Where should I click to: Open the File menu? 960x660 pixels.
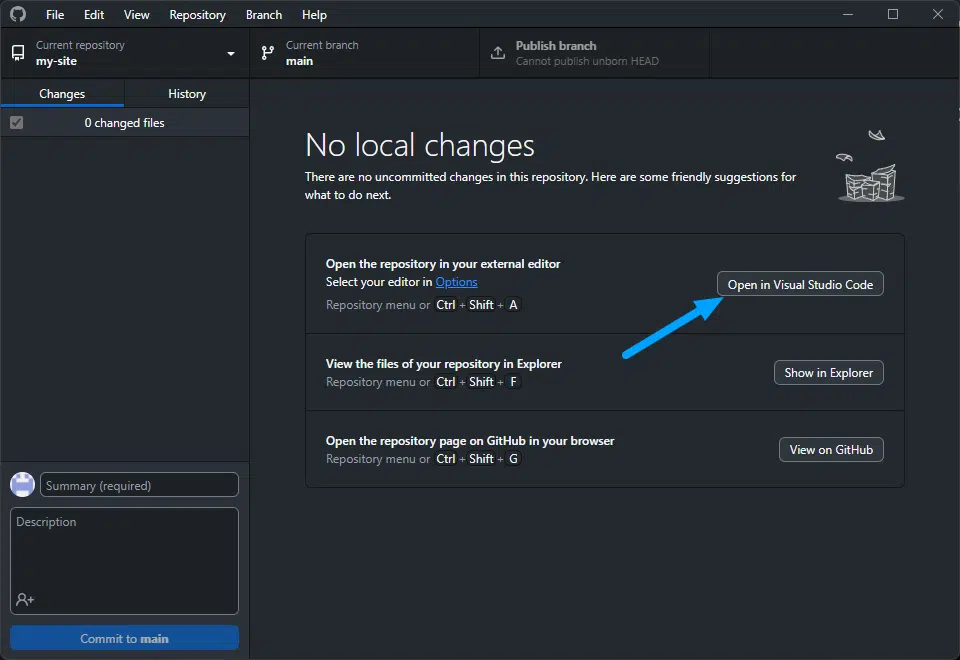pyautogui.click(x=54, y=15)
